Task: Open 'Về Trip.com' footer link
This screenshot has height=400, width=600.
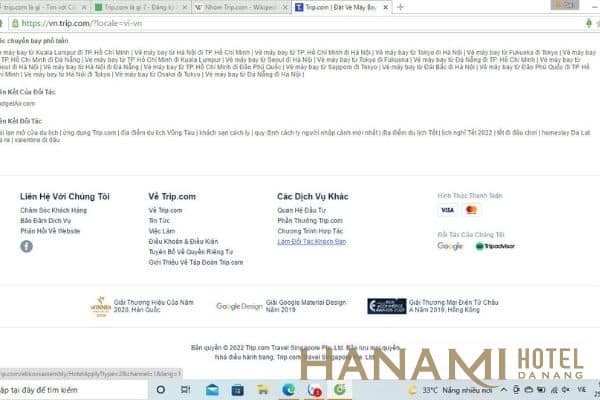Action: click(165, 211)
